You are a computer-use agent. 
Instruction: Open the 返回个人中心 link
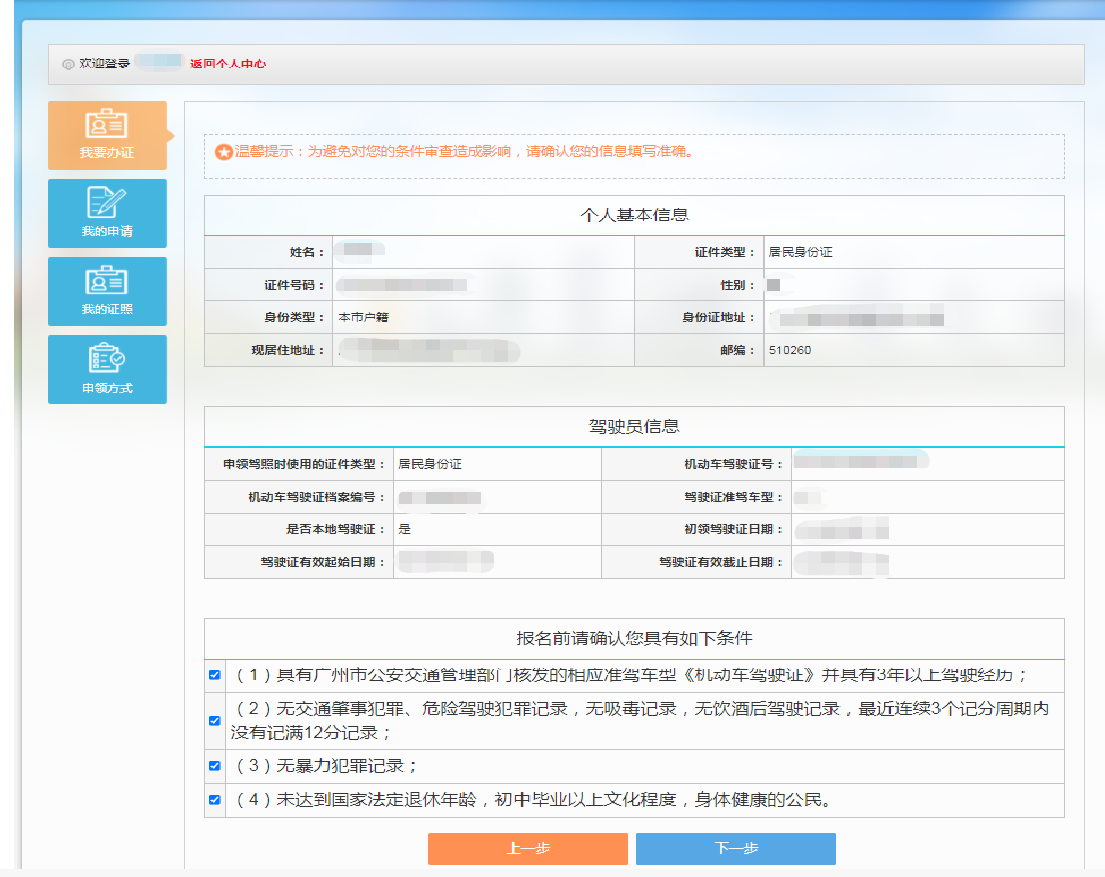click(228, 64)
